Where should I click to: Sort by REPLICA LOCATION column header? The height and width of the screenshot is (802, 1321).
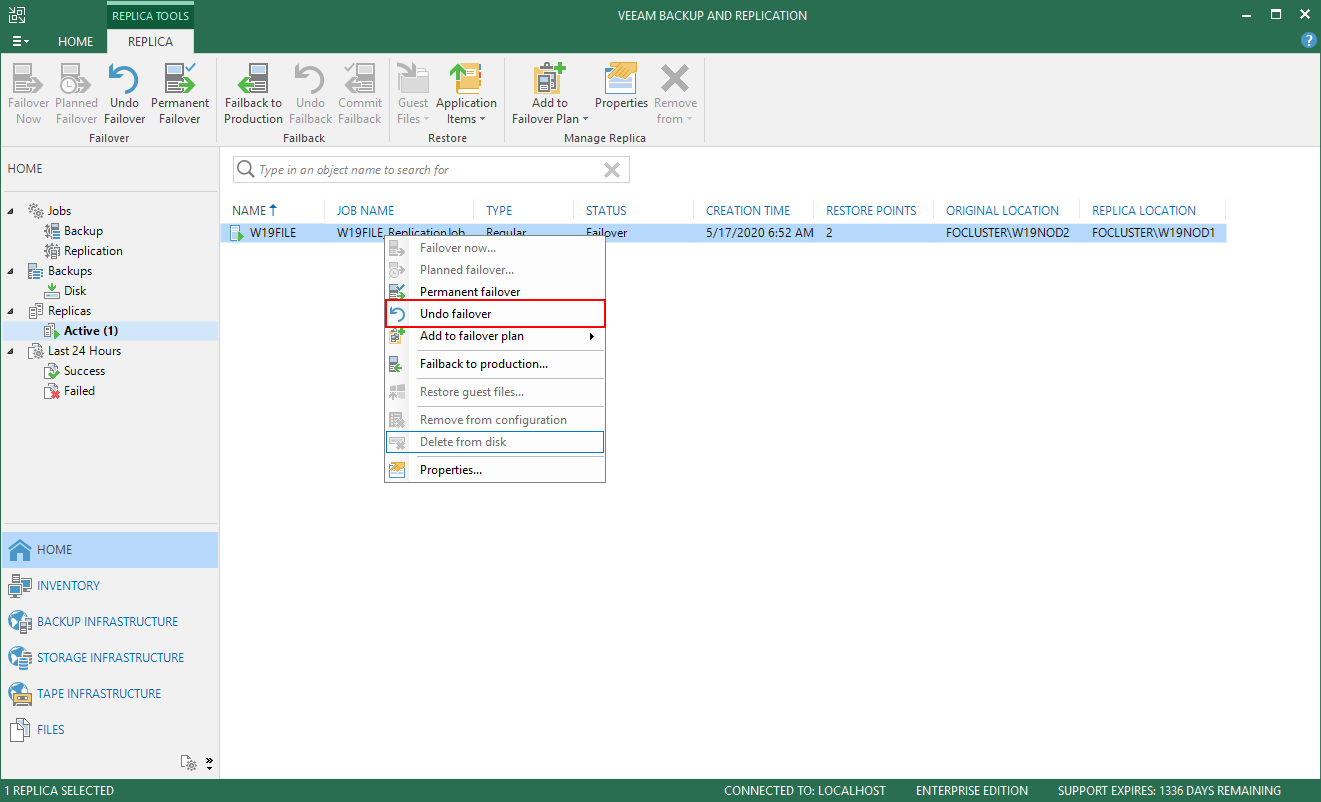click(x=1144, y=211)
